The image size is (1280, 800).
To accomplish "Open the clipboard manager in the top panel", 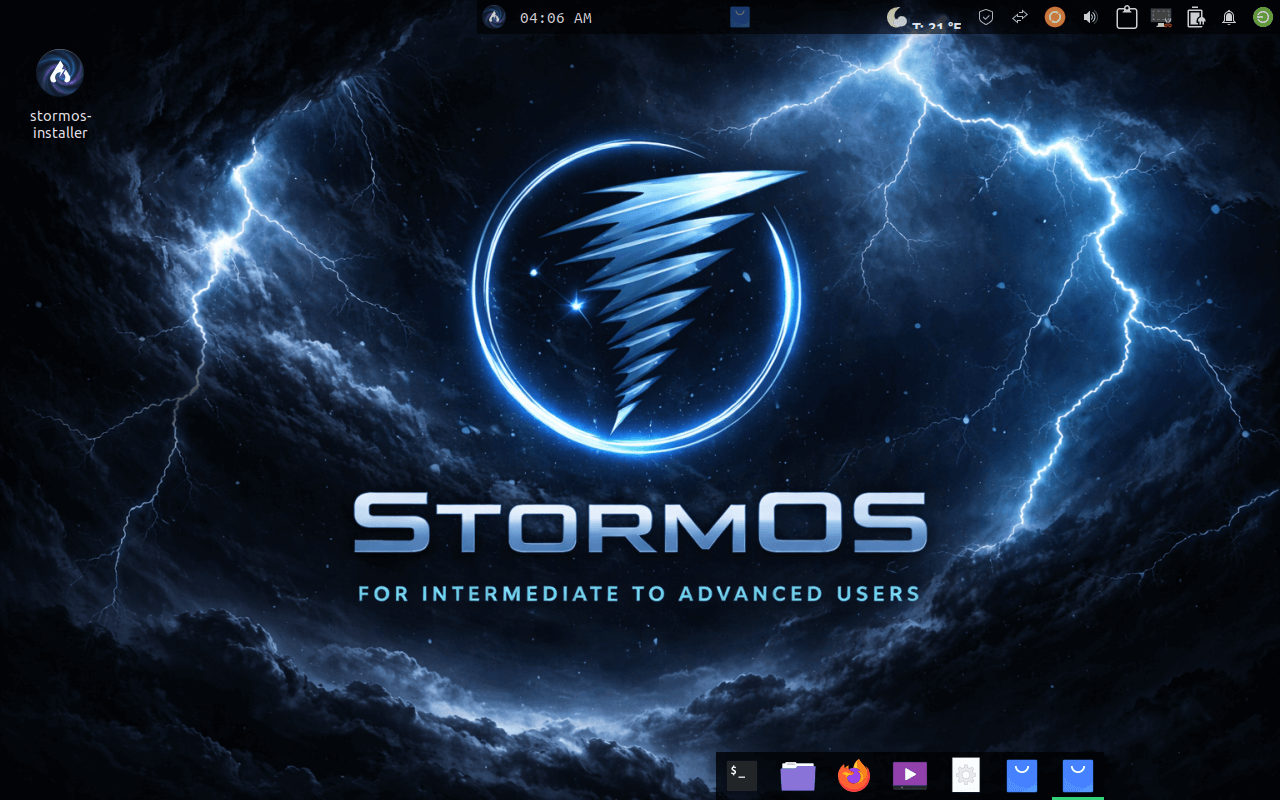I will click(1125, 17).
